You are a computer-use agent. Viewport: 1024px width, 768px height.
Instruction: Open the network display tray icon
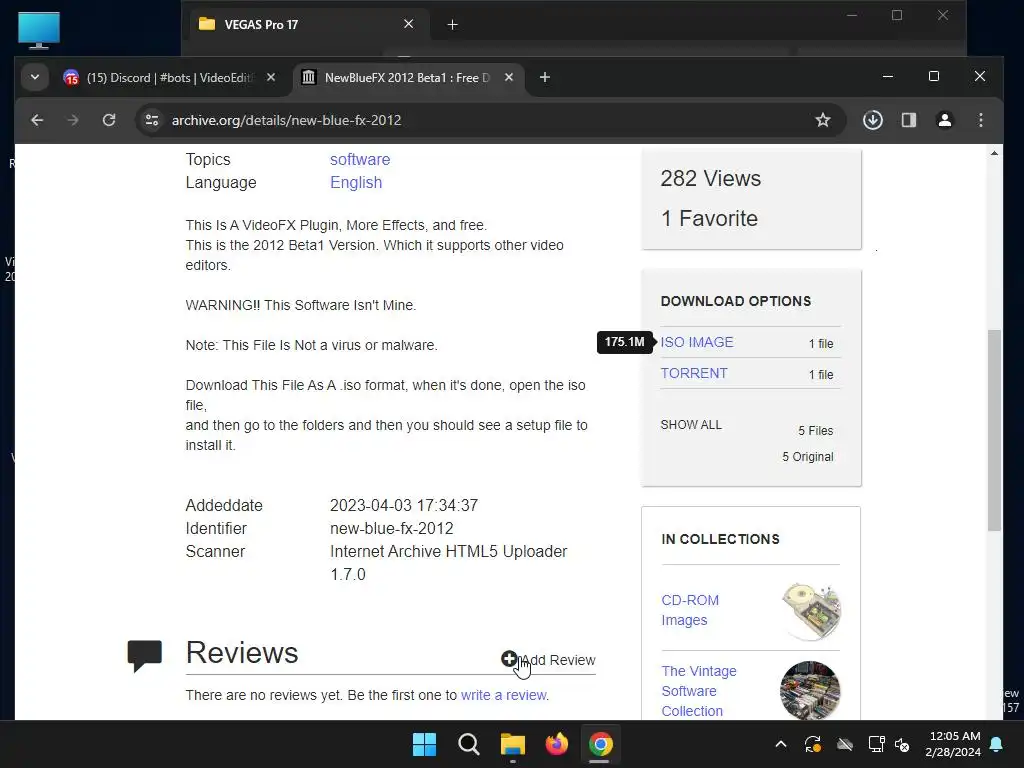[x=876, y=744]
